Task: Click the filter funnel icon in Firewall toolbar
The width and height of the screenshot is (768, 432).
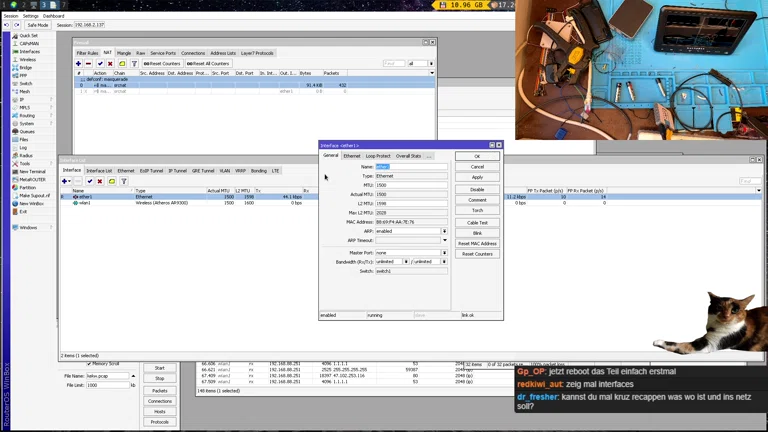Action: tap(134, 63)
